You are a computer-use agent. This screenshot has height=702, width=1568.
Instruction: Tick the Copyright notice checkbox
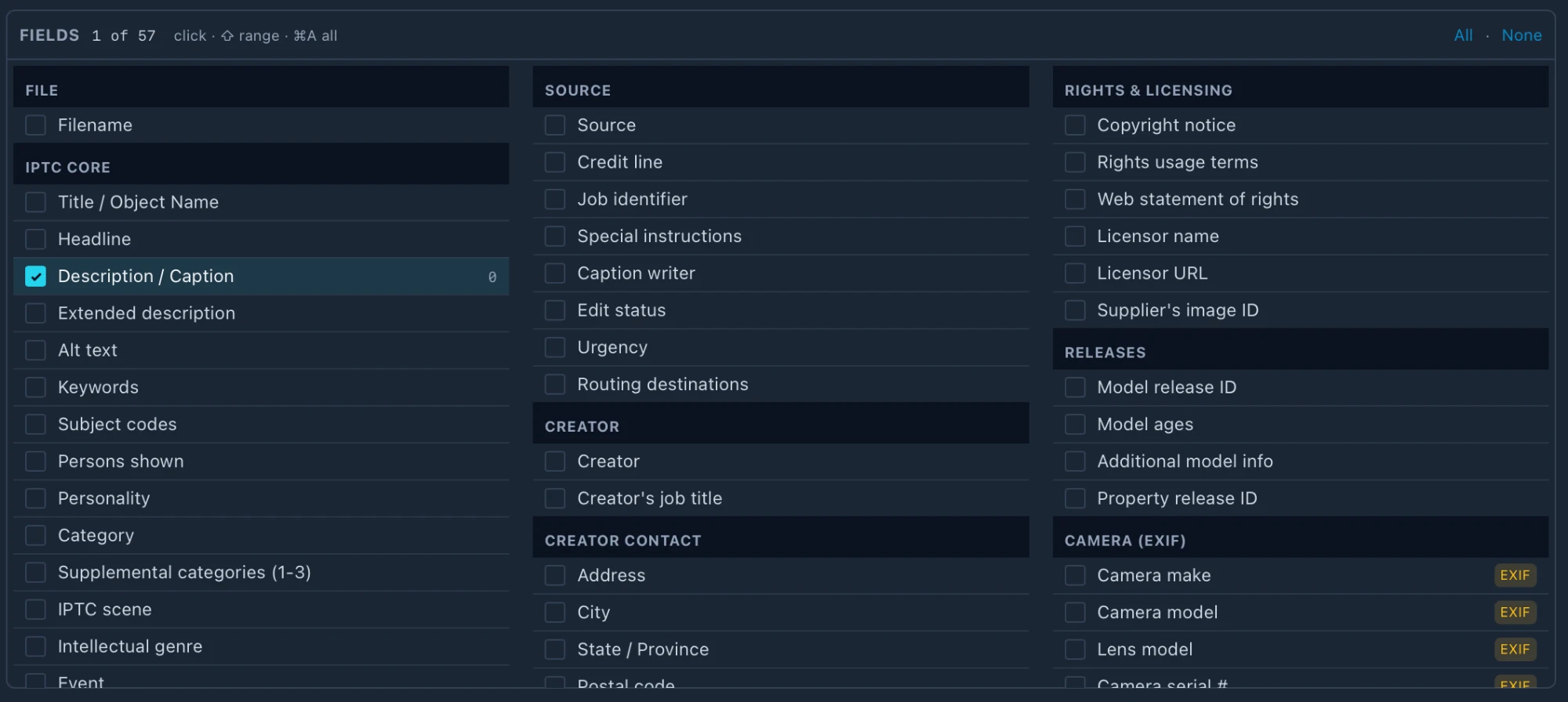click(1075, 125)
